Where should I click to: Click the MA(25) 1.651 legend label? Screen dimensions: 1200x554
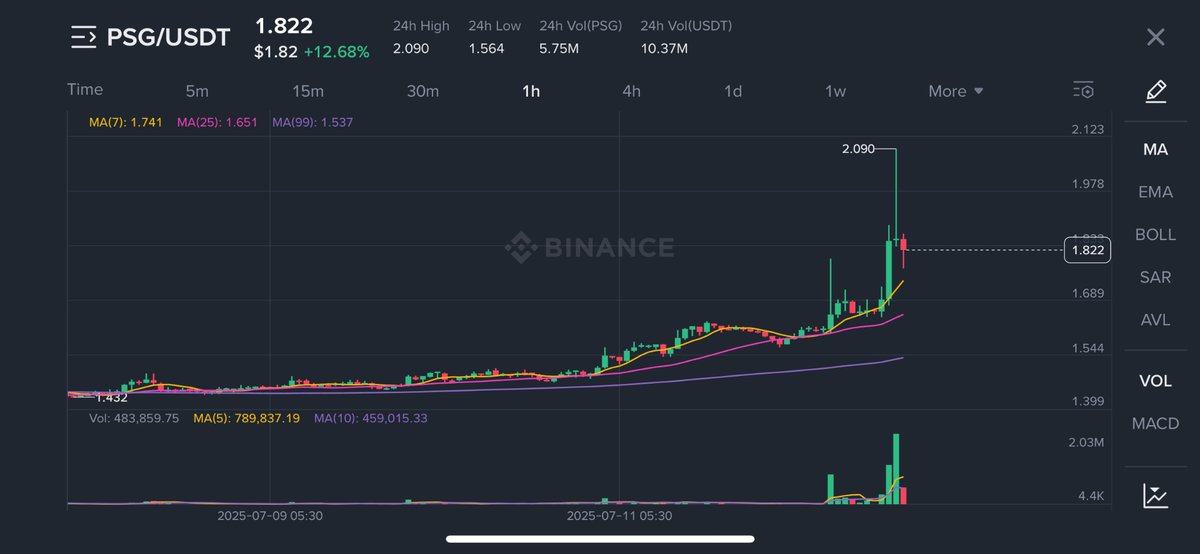tap(217, 122)
